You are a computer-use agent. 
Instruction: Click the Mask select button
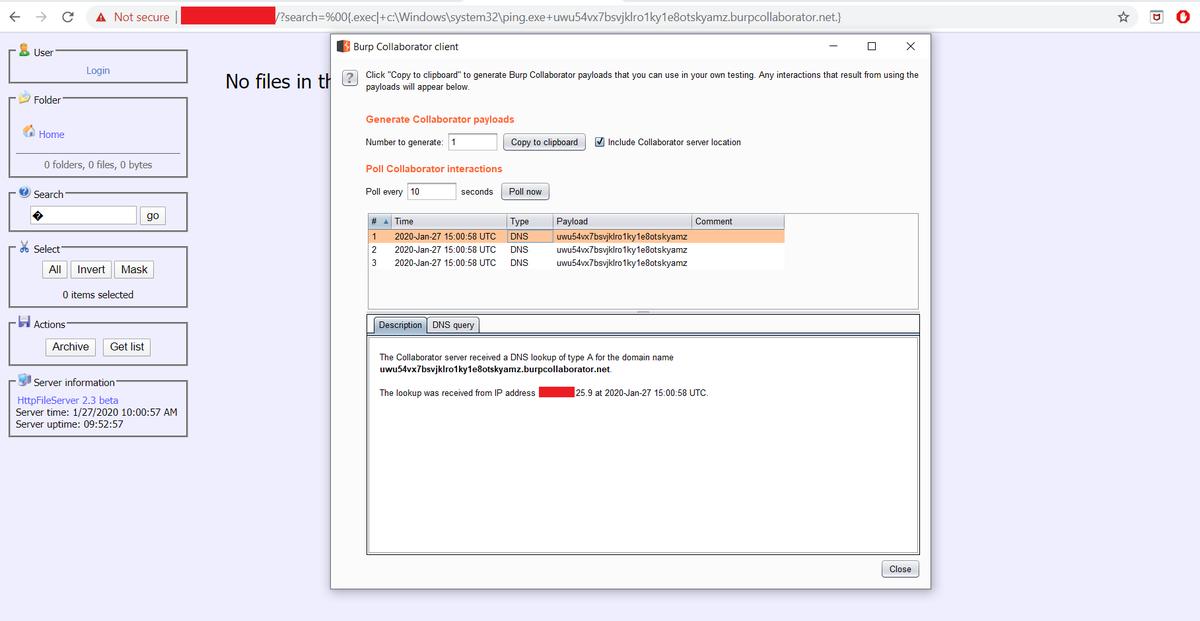click(134, 269)
